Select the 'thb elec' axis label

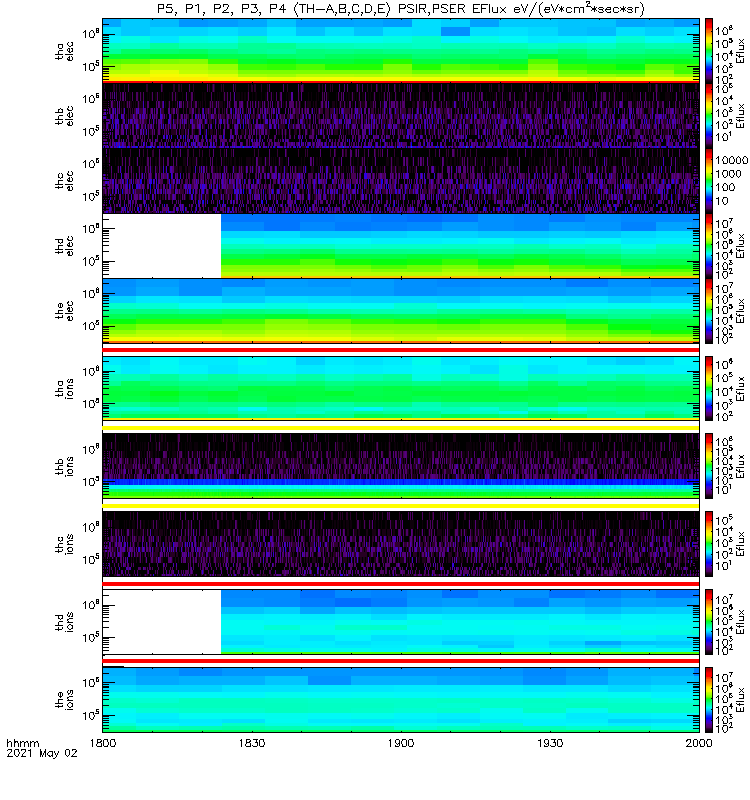64,116
